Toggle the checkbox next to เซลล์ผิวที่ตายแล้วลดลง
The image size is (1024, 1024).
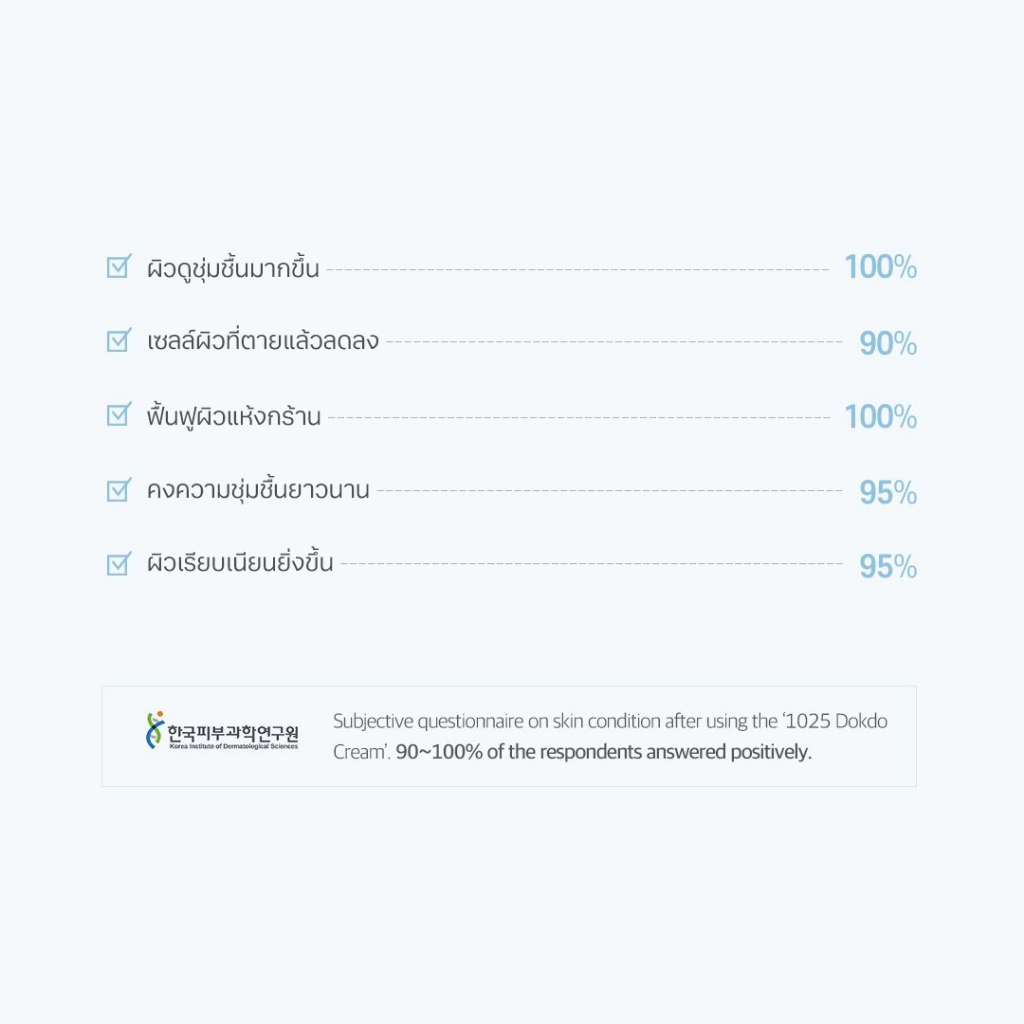[x=119, y=340]
